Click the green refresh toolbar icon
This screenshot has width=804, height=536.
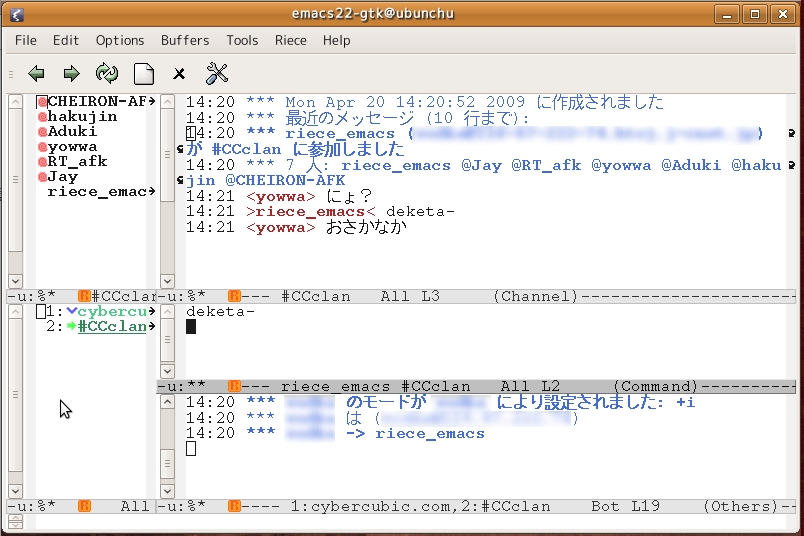tap(107, 73)
